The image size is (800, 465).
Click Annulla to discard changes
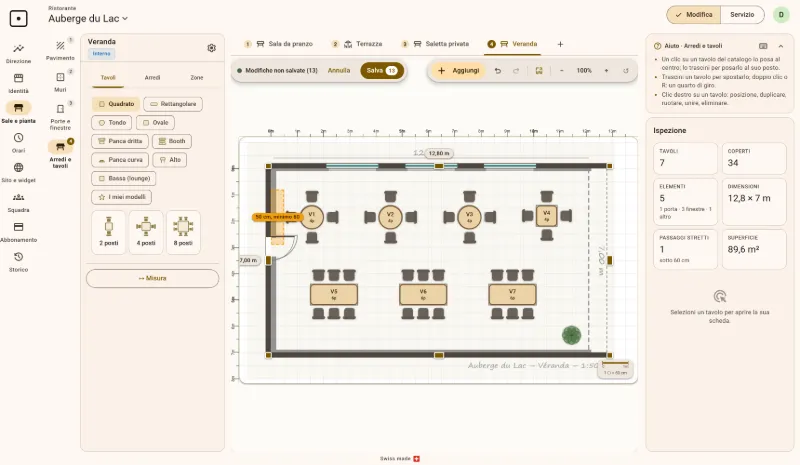(x=339, y=70)
